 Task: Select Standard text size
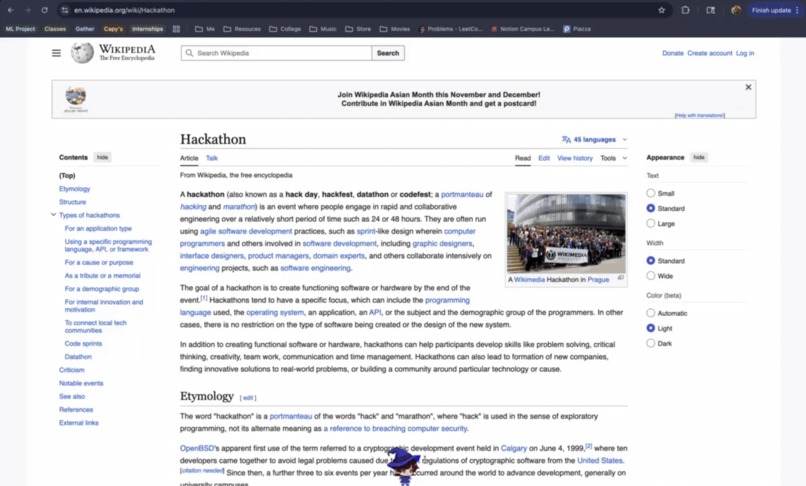tap(650, 208)
